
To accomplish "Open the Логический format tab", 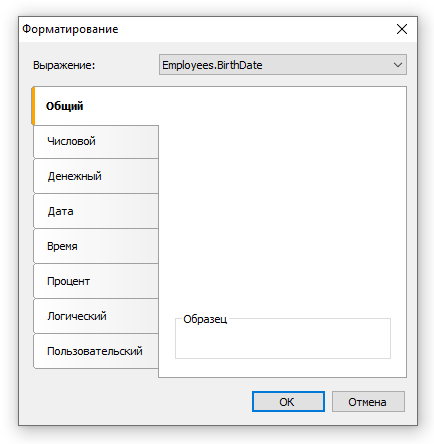I will 96,316.
